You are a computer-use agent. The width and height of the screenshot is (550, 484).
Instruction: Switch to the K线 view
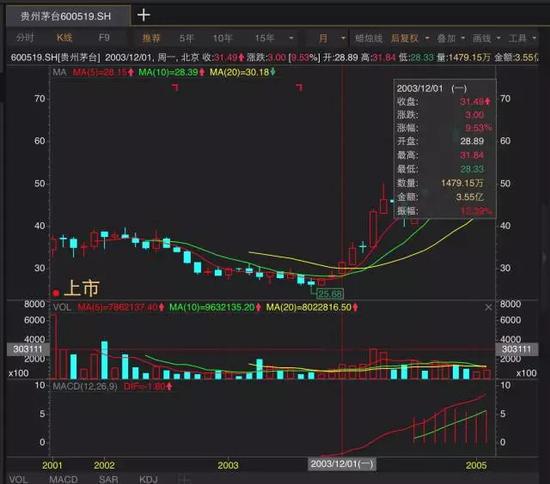click(64, 38)
